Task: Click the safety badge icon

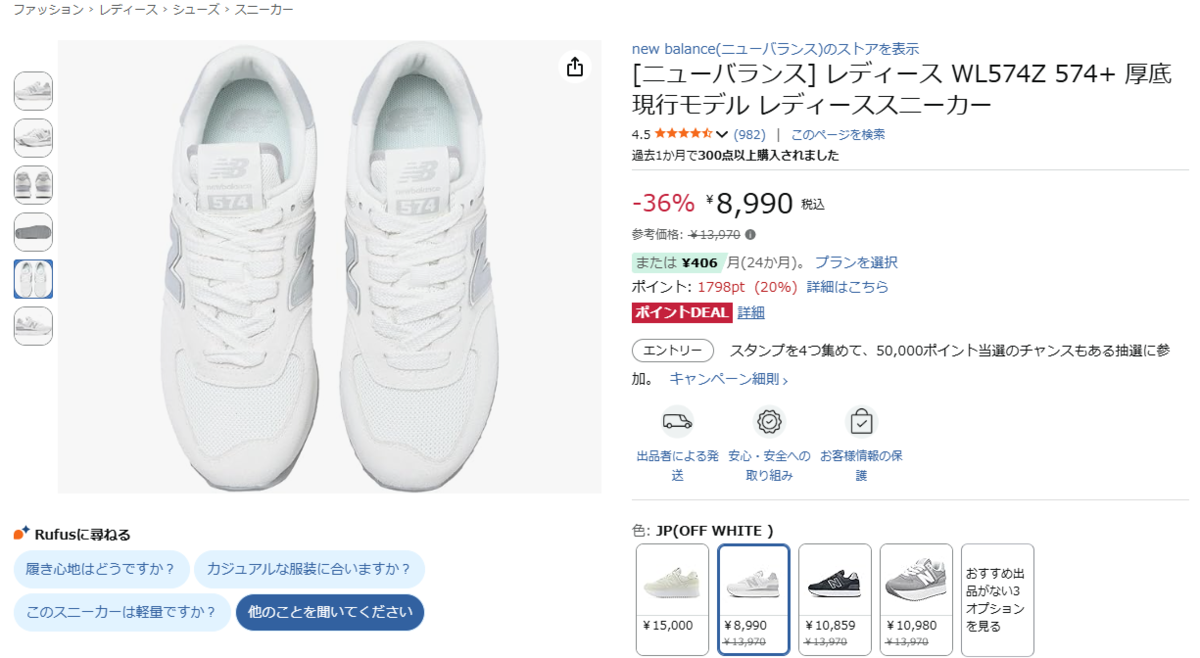Action: coord(769,421)
